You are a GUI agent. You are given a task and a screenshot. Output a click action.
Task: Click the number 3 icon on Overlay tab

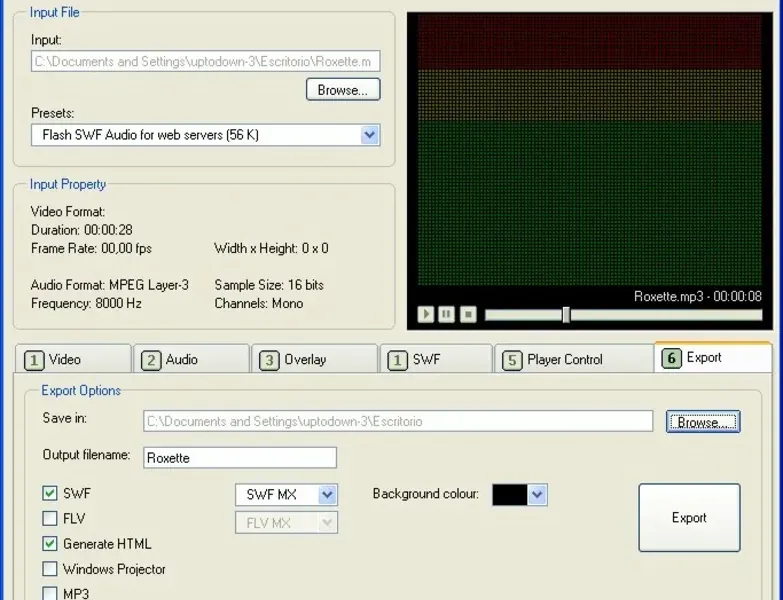269,360
